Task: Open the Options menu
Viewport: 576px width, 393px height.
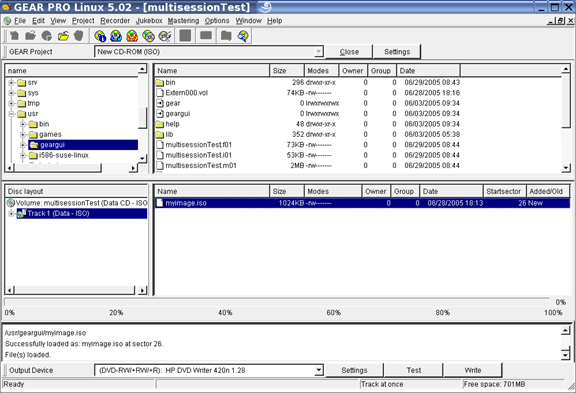Action: [217, 21]
